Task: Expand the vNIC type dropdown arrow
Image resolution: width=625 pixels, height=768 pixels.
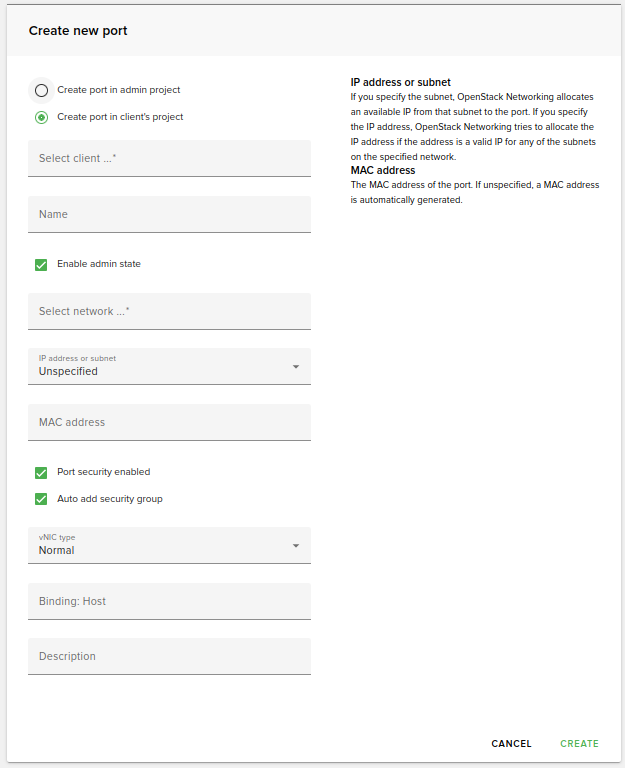Action: pos(296,546)
